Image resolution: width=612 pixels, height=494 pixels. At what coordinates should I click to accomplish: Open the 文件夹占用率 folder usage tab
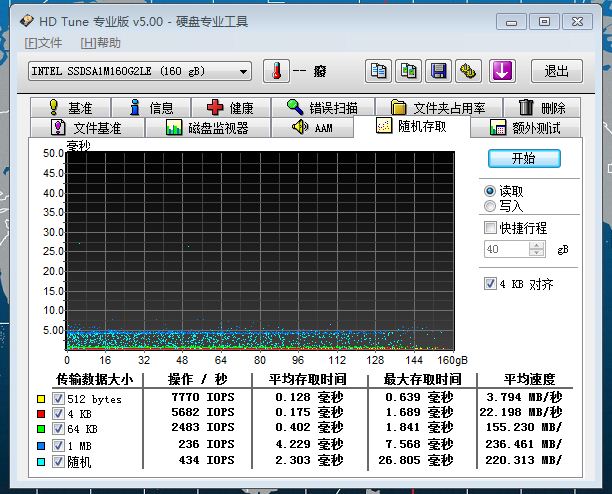(438, 107)
